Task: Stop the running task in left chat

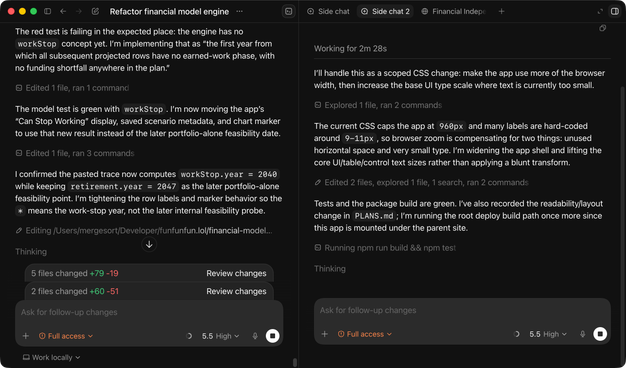Action: [273, 336]
